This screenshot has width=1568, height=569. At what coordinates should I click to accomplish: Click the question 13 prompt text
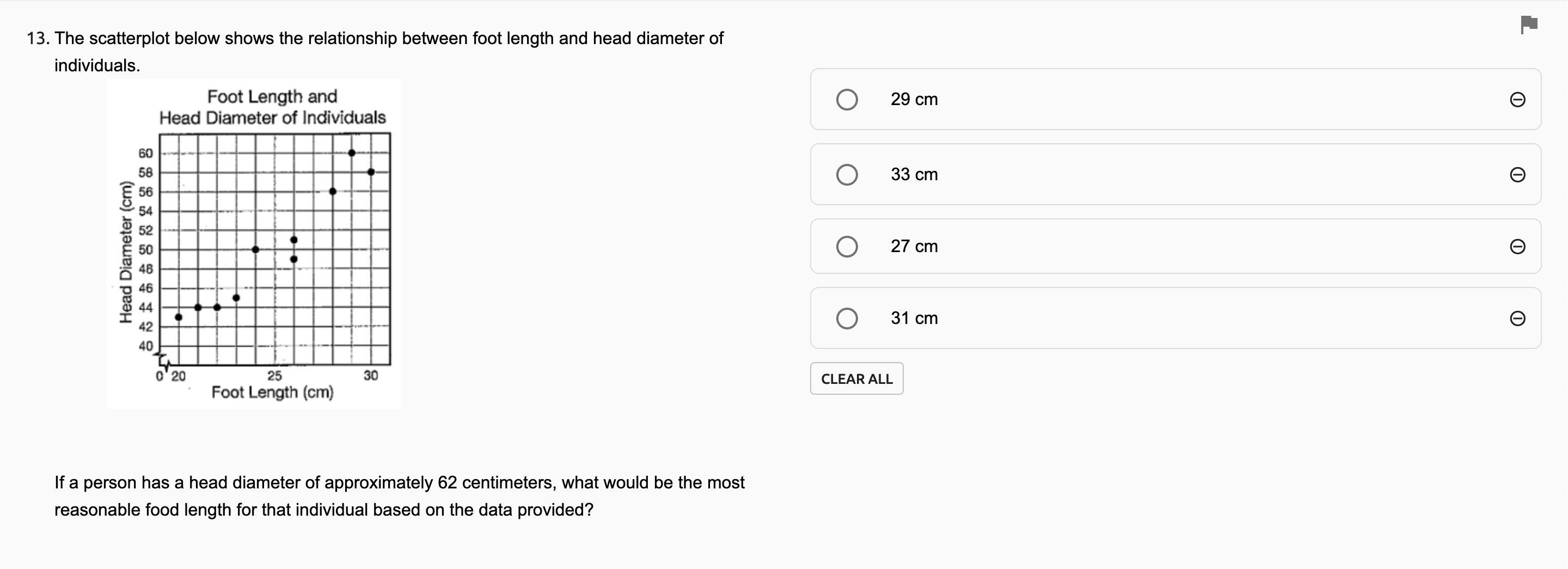(x=375, y=52)
